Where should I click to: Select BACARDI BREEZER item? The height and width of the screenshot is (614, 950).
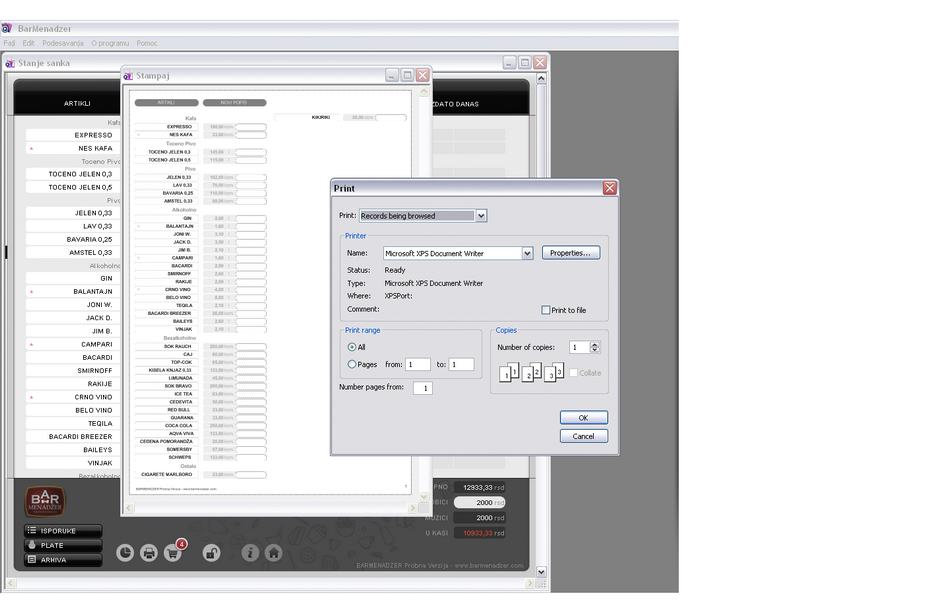73,436
